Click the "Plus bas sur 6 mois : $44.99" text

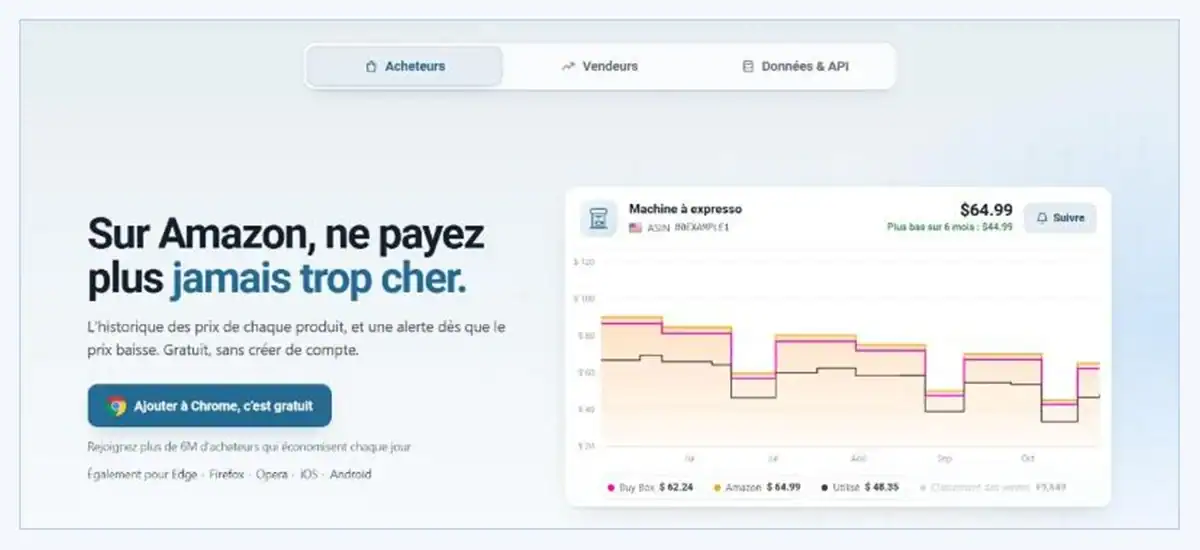950,227
